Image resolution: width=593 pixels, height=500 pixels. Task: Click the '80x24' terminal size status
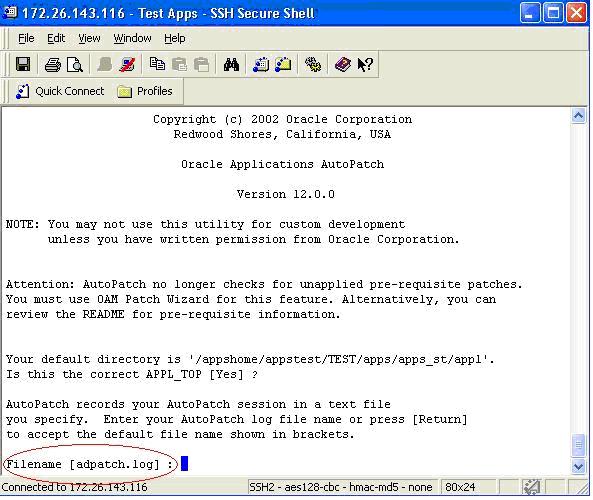[460, 487]
